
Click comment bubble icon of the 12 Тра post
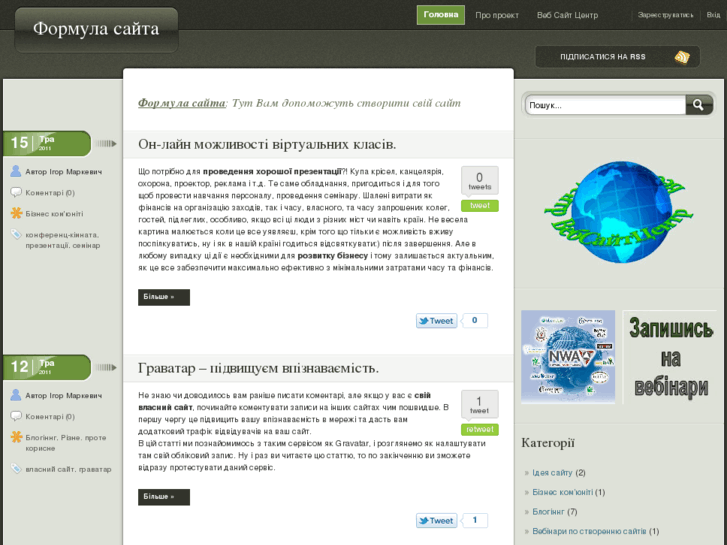tap(16, 416)
